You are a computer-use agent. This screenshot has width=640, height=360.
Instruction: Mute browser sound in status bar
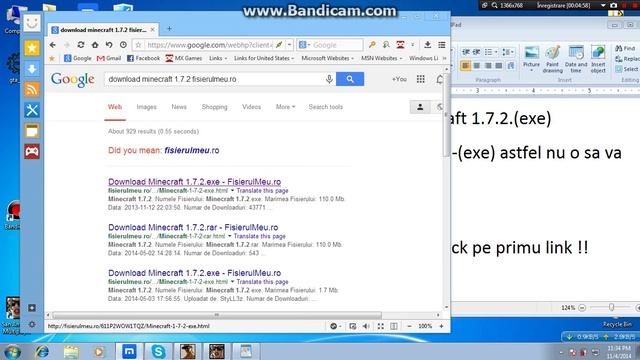(366, 326)
